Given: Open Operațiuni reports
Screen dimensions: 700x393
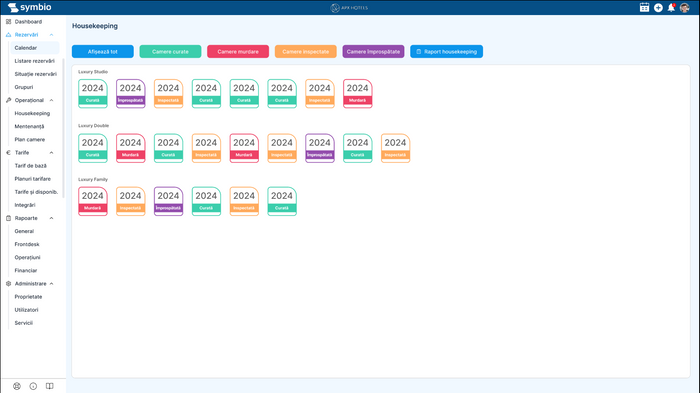Looking at the screenshot, I should click(x=27, y=258).
